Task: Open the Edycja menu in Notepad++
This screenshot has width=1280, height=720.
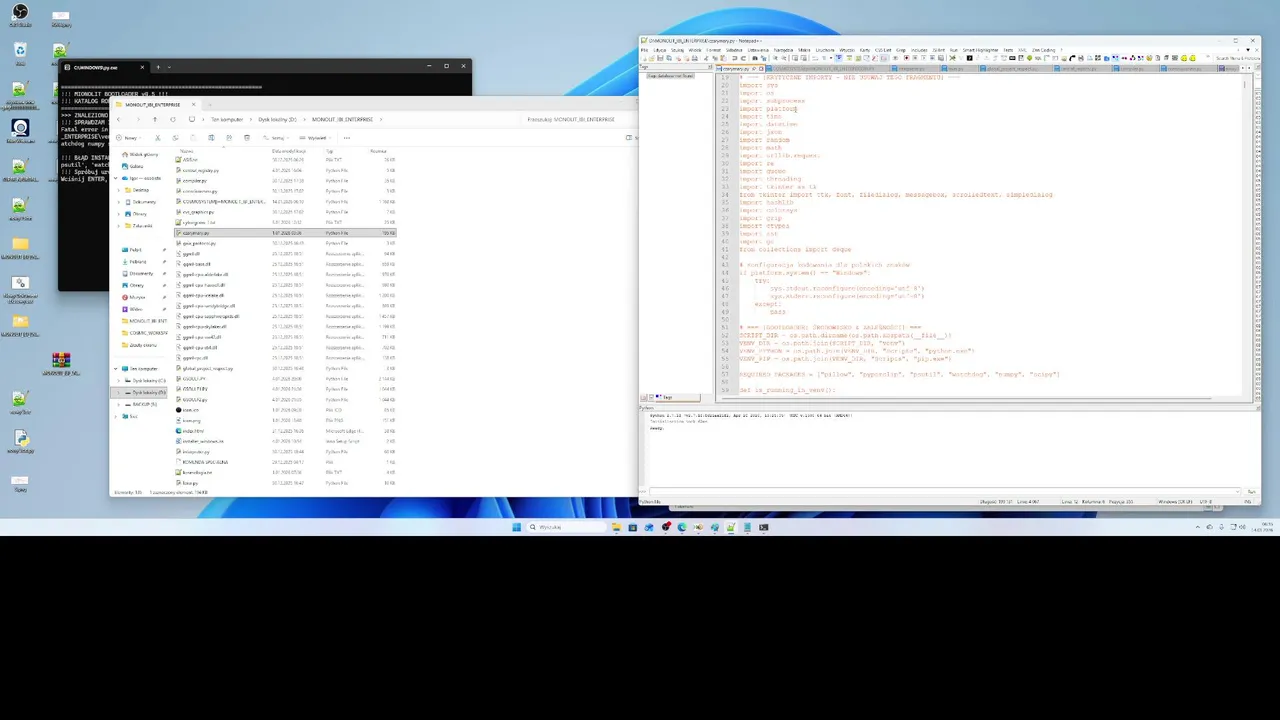Action: (660, 50)
